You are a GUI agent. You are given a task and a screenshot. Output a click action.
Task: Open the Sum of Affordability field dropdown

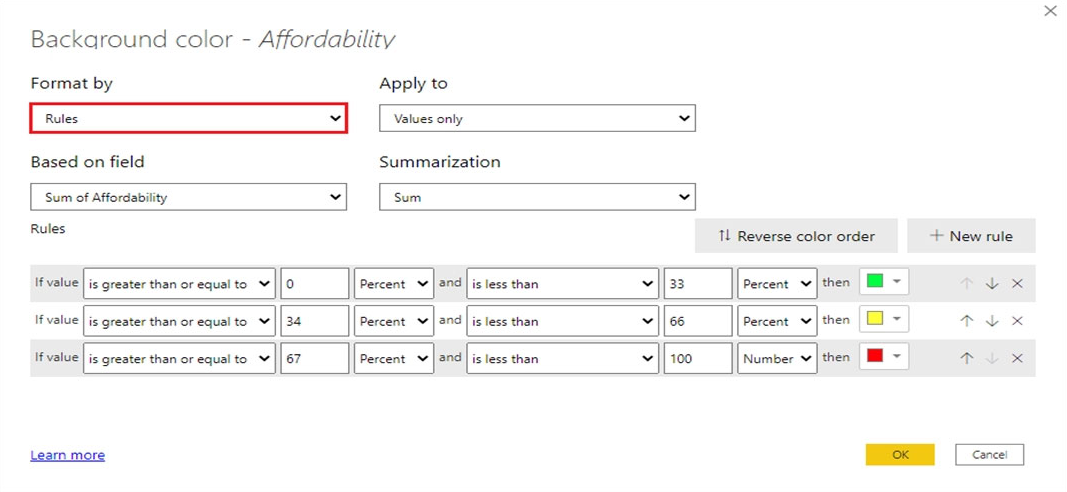[189, 197]
